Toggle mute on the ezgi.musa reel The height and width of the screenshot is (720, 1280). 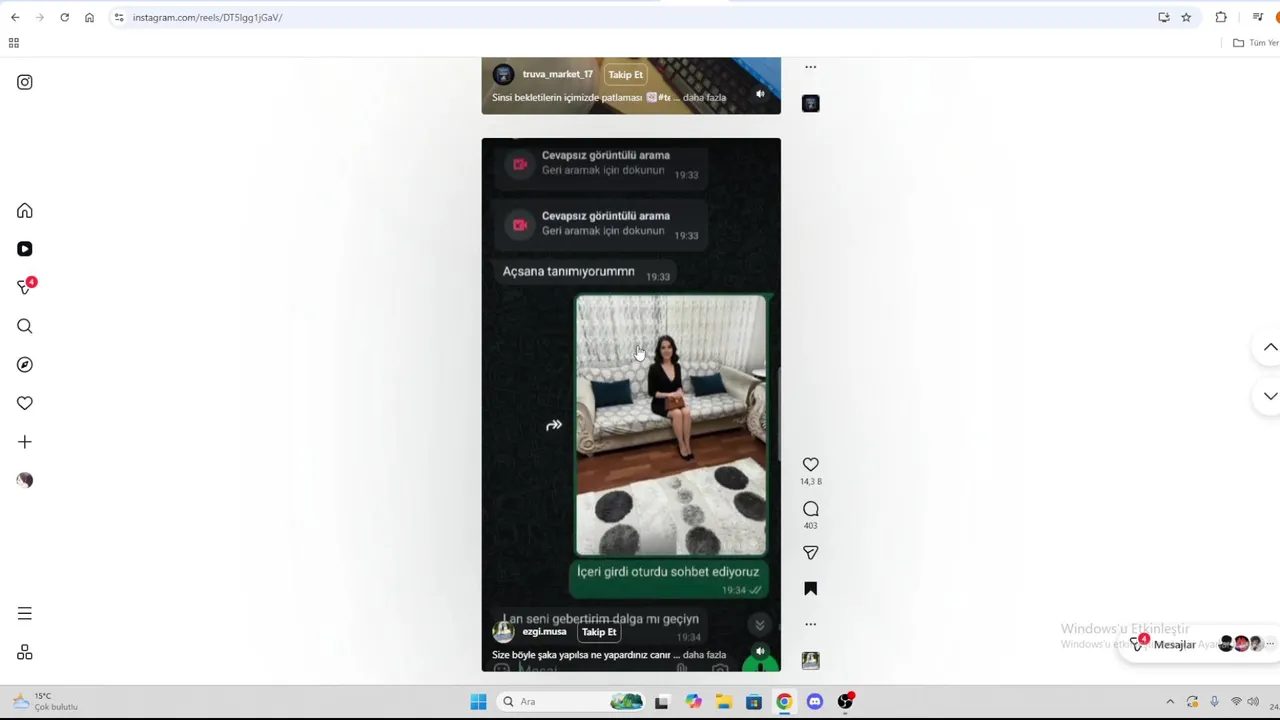[760, 651]
